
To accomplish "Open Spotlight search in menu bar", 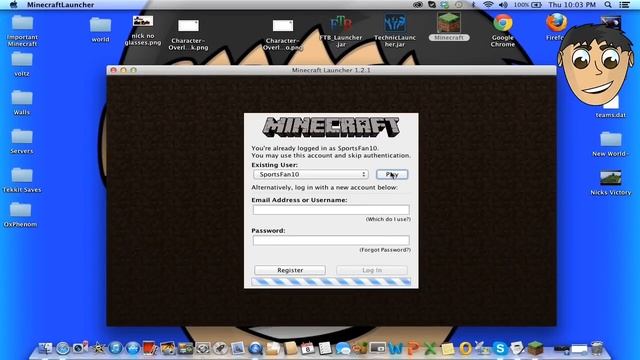I will [x=608, y=4].
